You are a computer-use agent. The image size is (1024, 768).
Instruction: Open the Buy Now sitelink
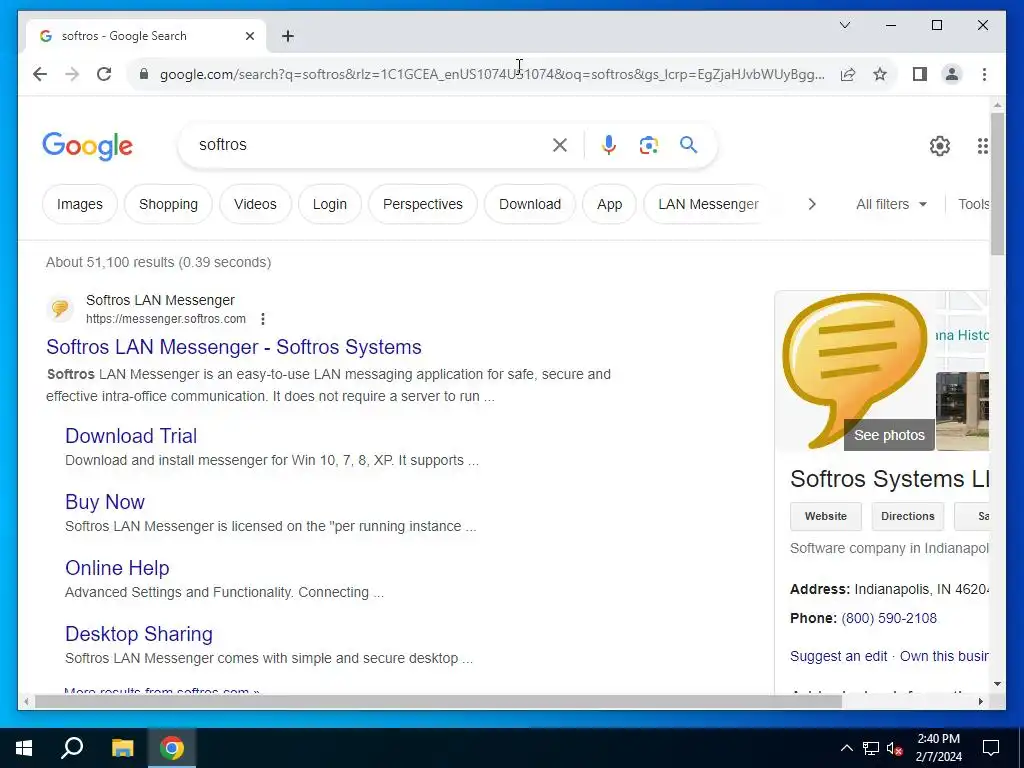click(105, 502)
